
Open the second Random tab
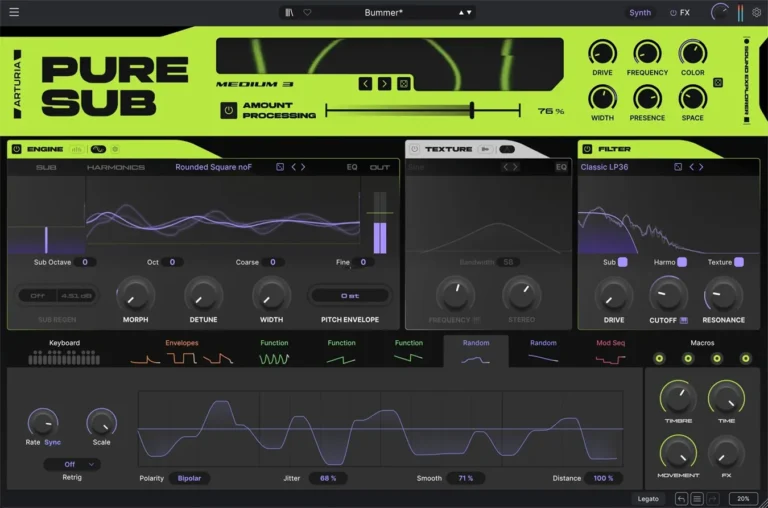tap(543, 353)
